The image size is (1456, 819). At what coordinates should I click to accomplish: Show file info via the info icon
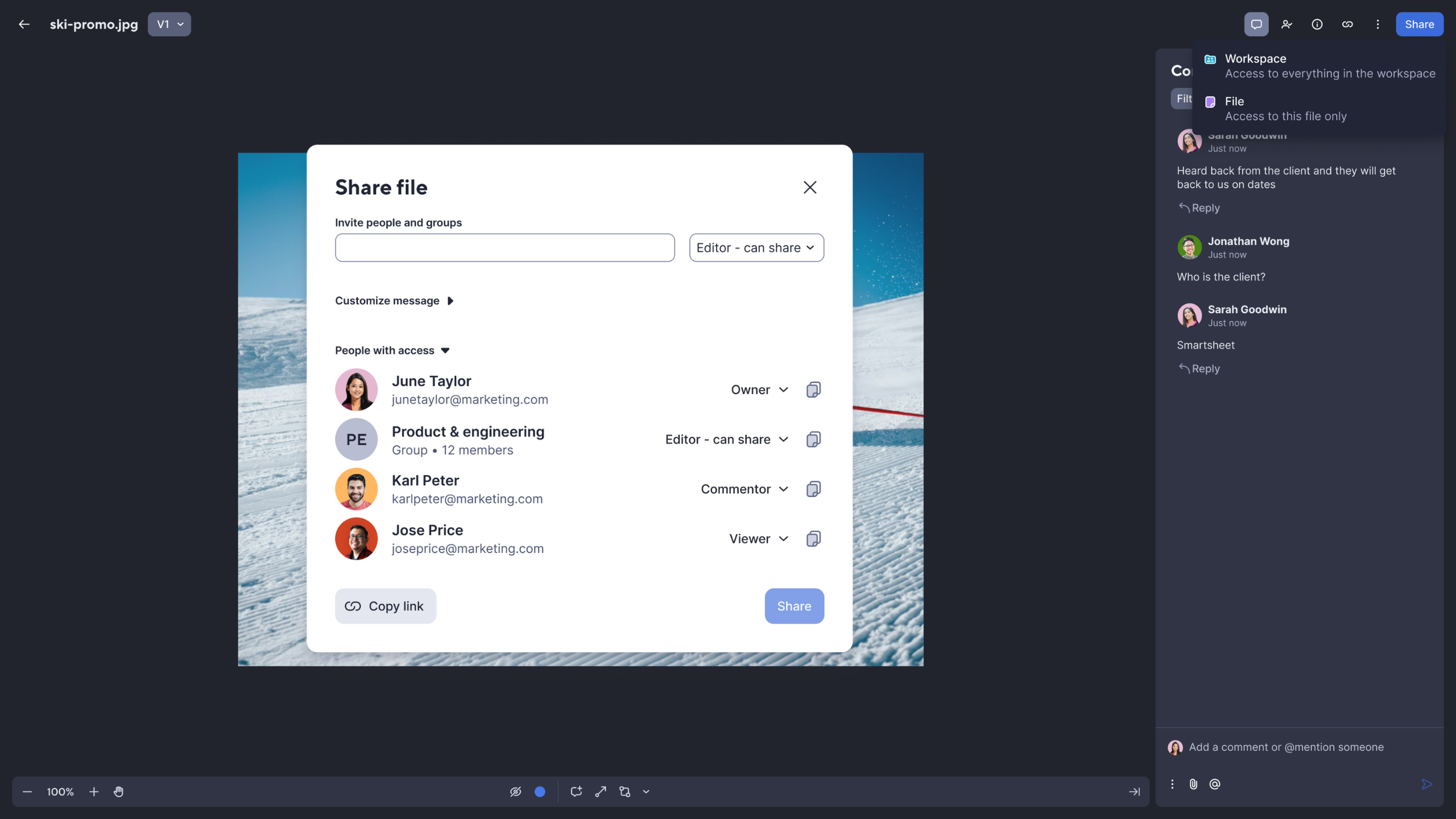pyautogui.click(x=1317, y=24)
